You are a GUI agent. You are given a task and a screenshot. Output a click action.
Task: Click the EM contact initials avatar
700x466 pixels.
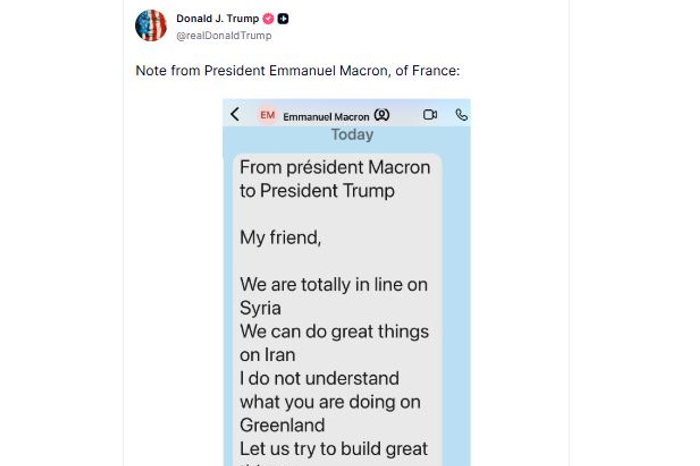[267, 116]
